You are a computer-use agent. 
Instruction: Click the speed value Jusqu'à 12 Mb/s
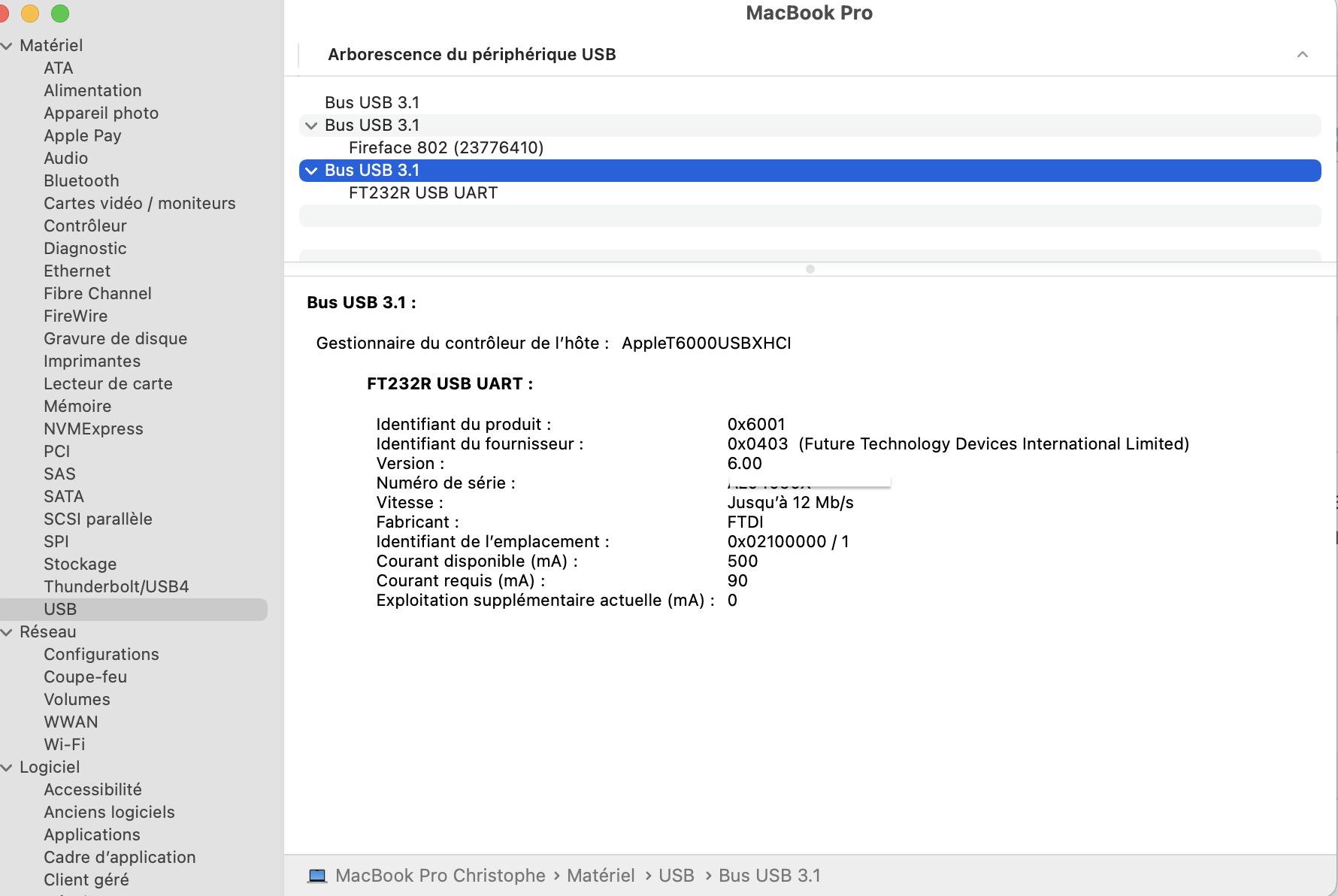(x=791, y=503)
